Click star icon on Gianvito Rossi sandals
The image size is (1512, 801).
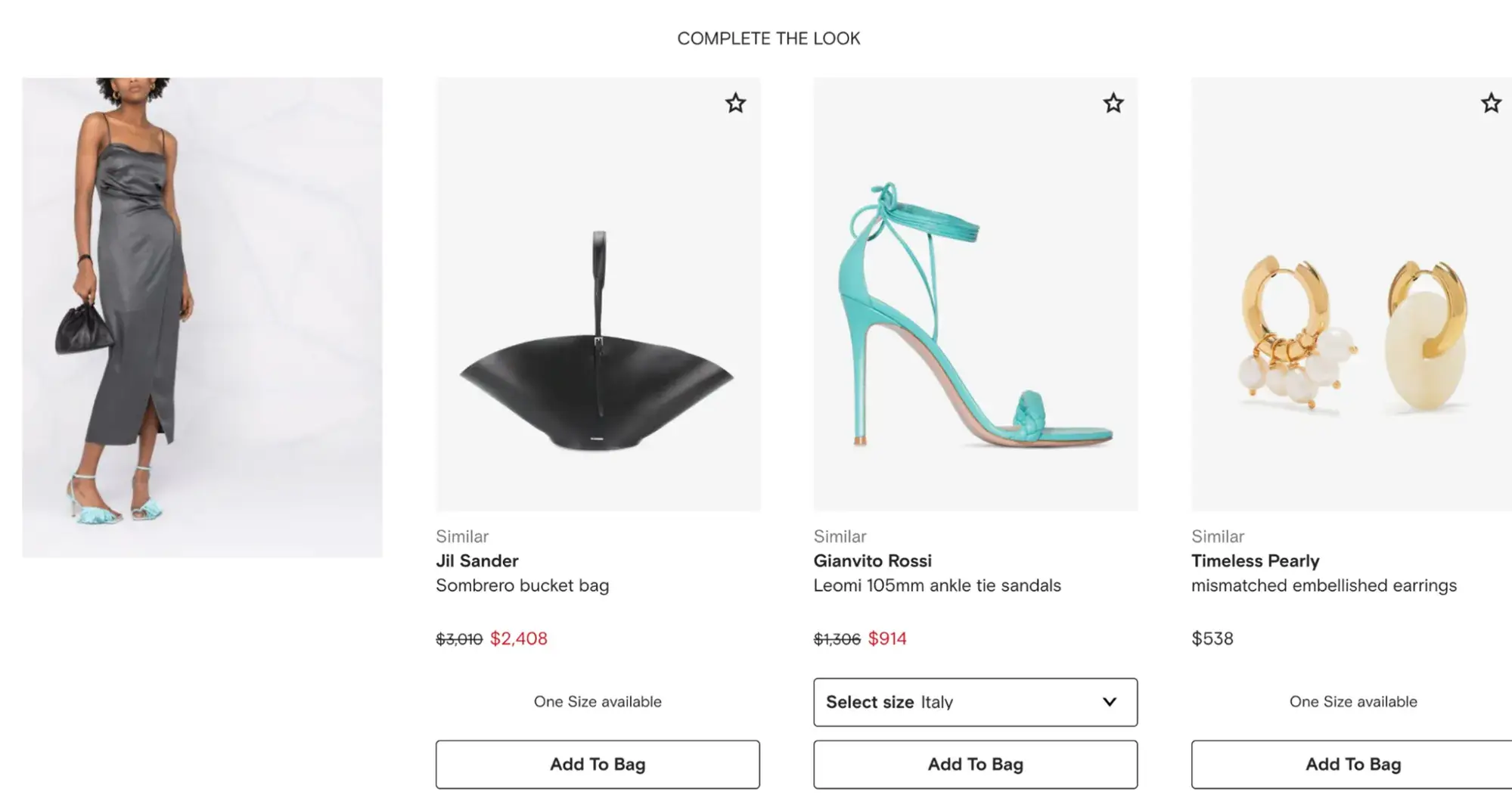pos(1113,103)
